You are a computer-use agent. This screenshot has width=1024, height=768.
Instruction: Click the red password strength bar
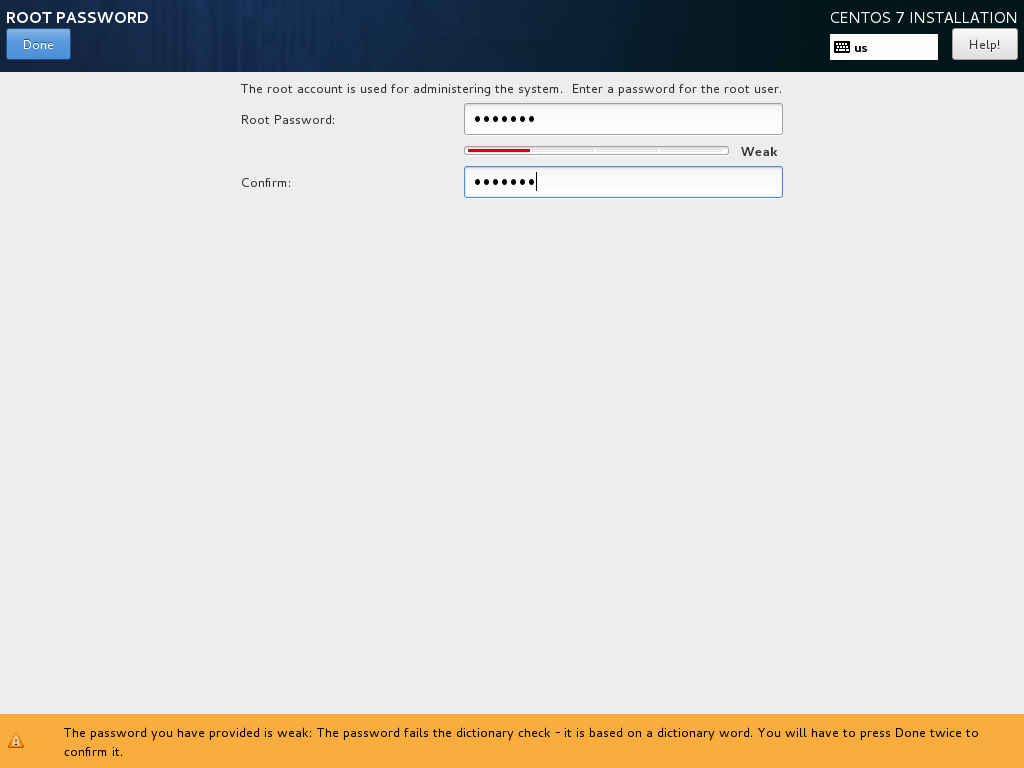point(497,150)
